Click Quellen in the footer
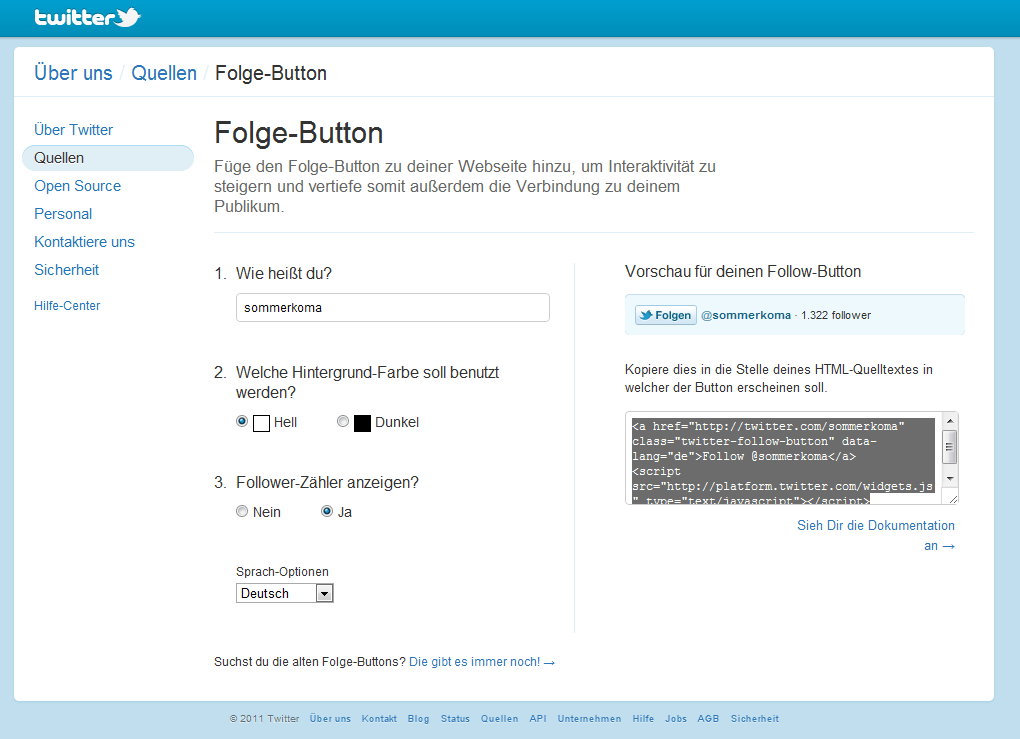 tap(500, 719)
